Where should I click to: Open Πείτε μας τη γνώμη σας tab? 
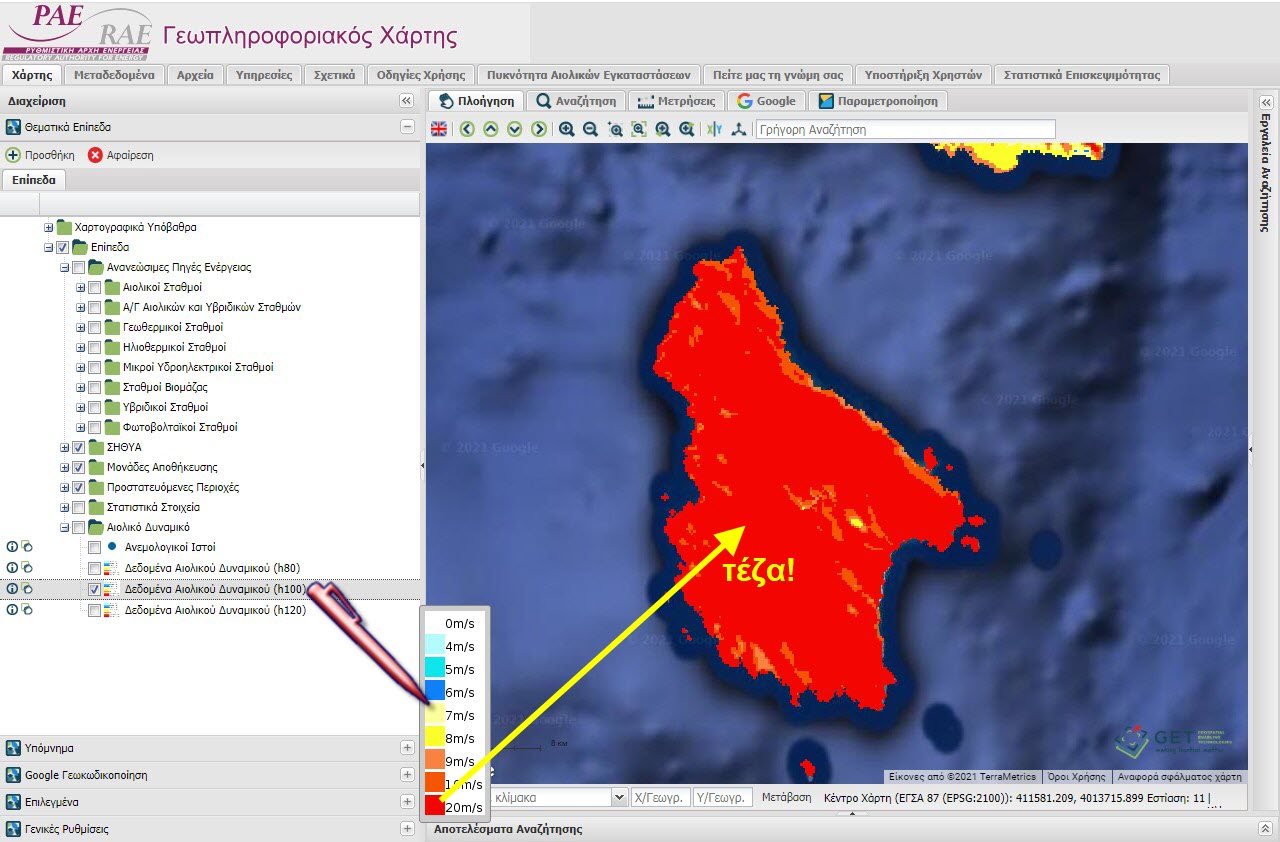[x=778, y=75]
